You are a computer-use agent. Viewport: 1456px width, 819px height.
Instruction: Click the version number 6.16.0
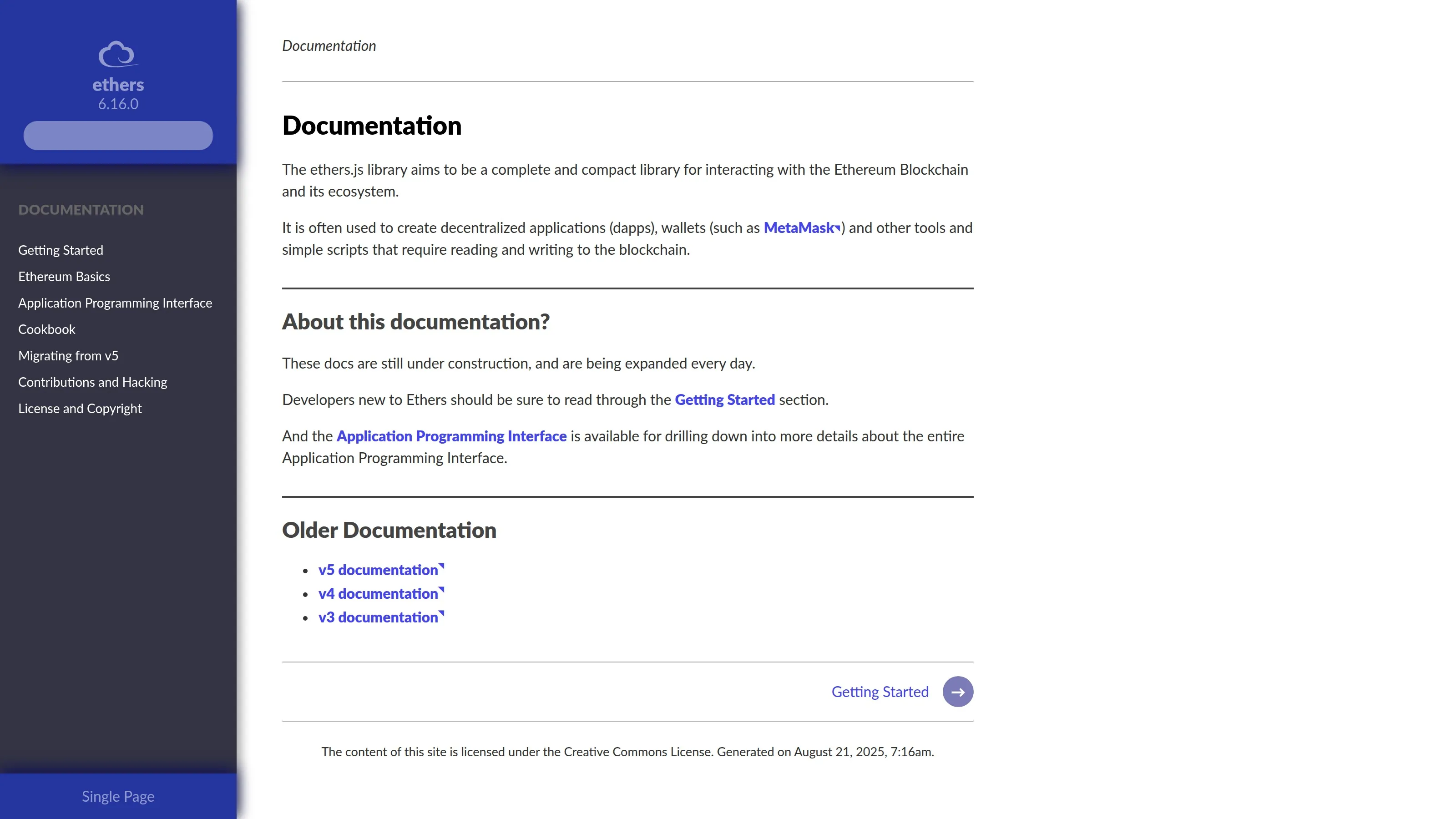click(x=118, y=104)
